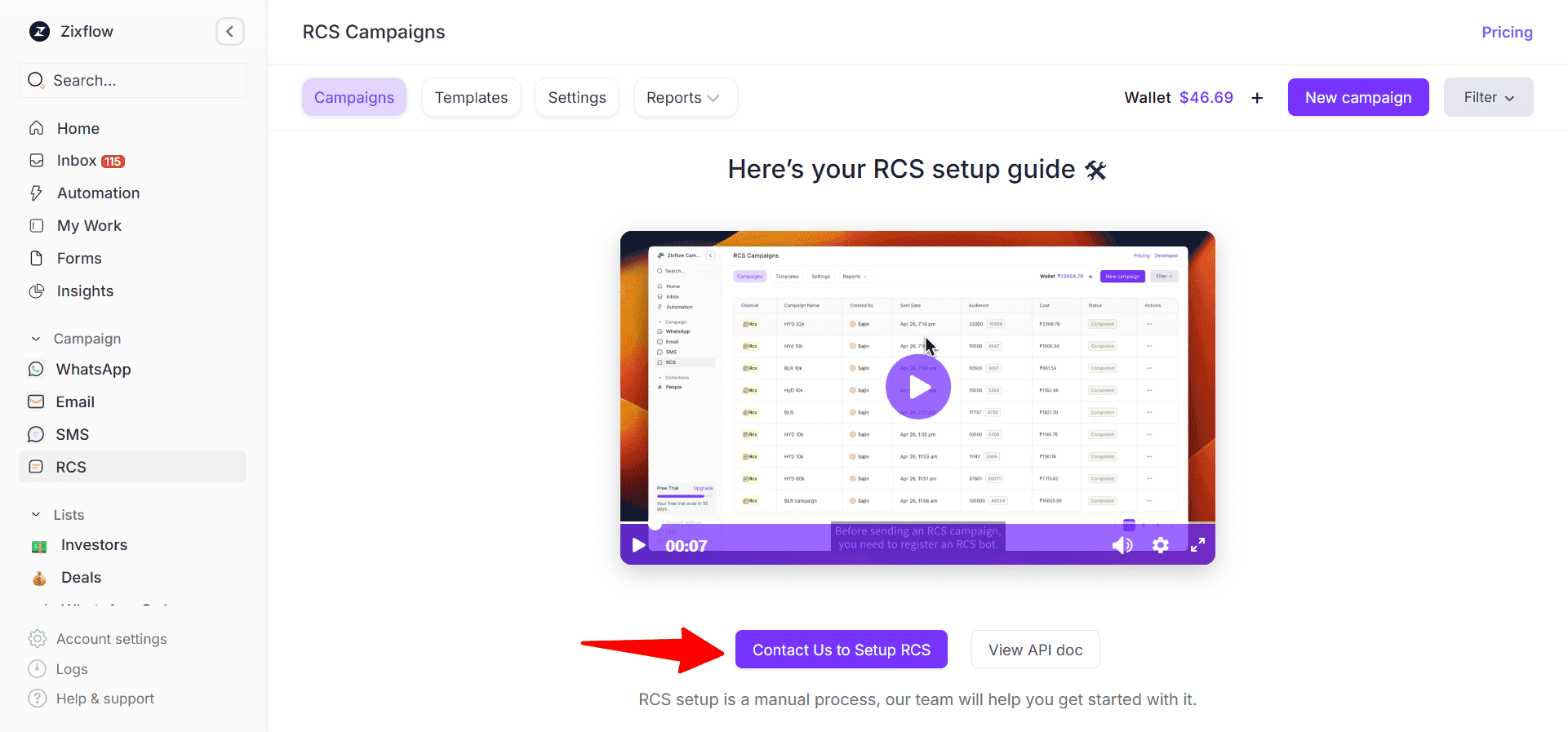This screenshot has width=1568, height=732.
Task: Click the search magnifier icon
Action: tap(36, 80)
